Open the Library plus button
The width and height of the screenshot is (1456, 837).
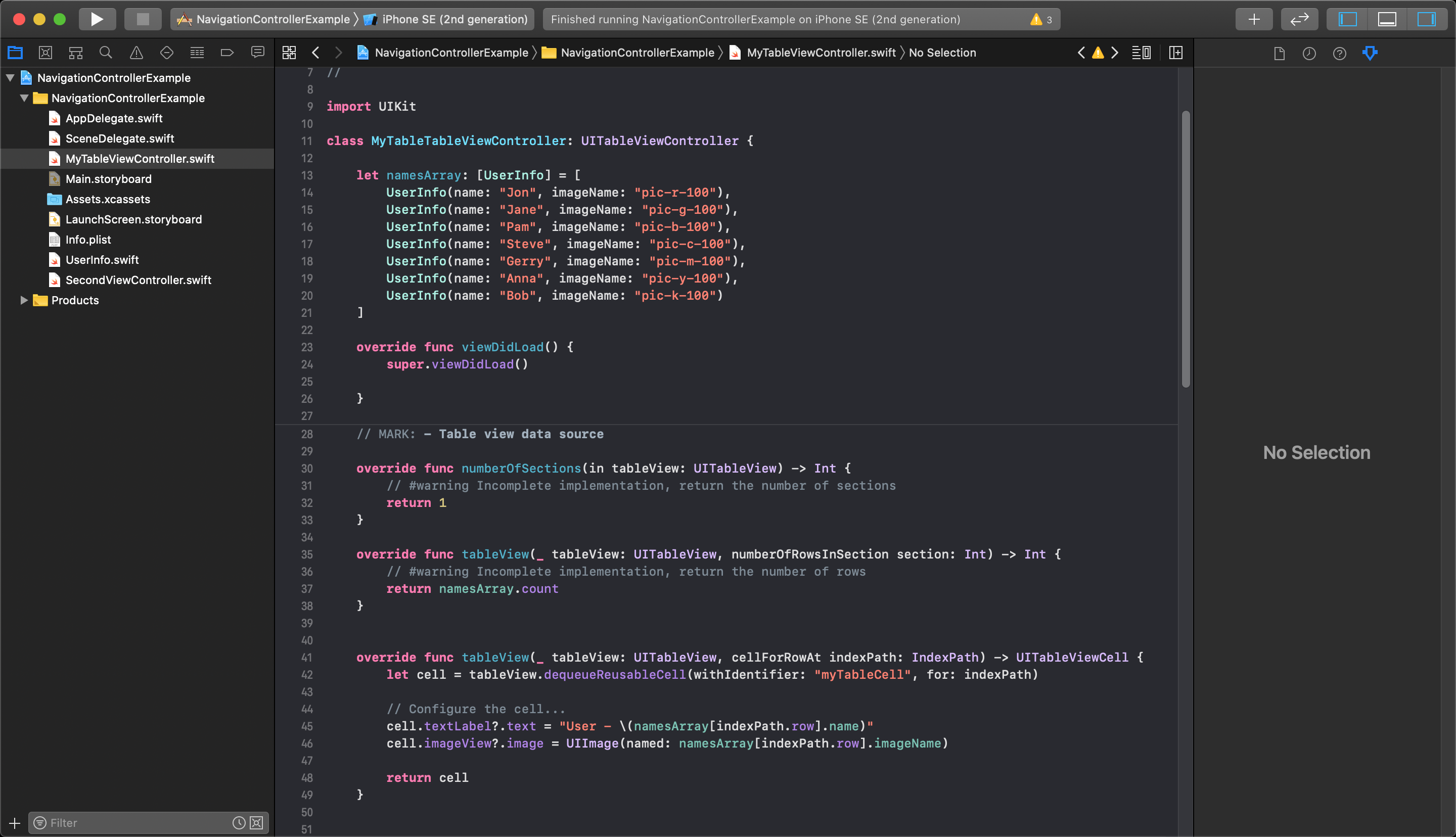pos(1254,19)
